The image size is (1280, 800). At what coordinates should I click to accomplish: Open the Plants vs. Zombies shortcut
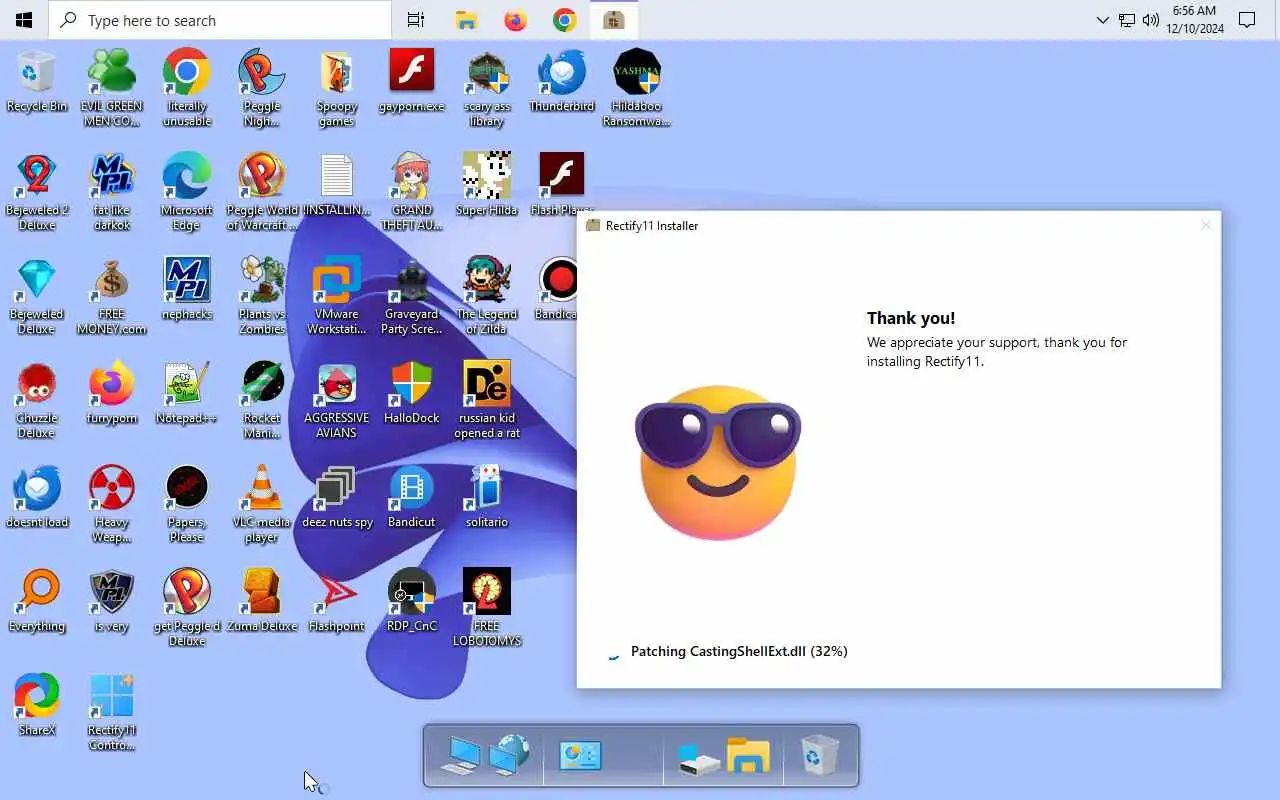(x=262, y=296)
